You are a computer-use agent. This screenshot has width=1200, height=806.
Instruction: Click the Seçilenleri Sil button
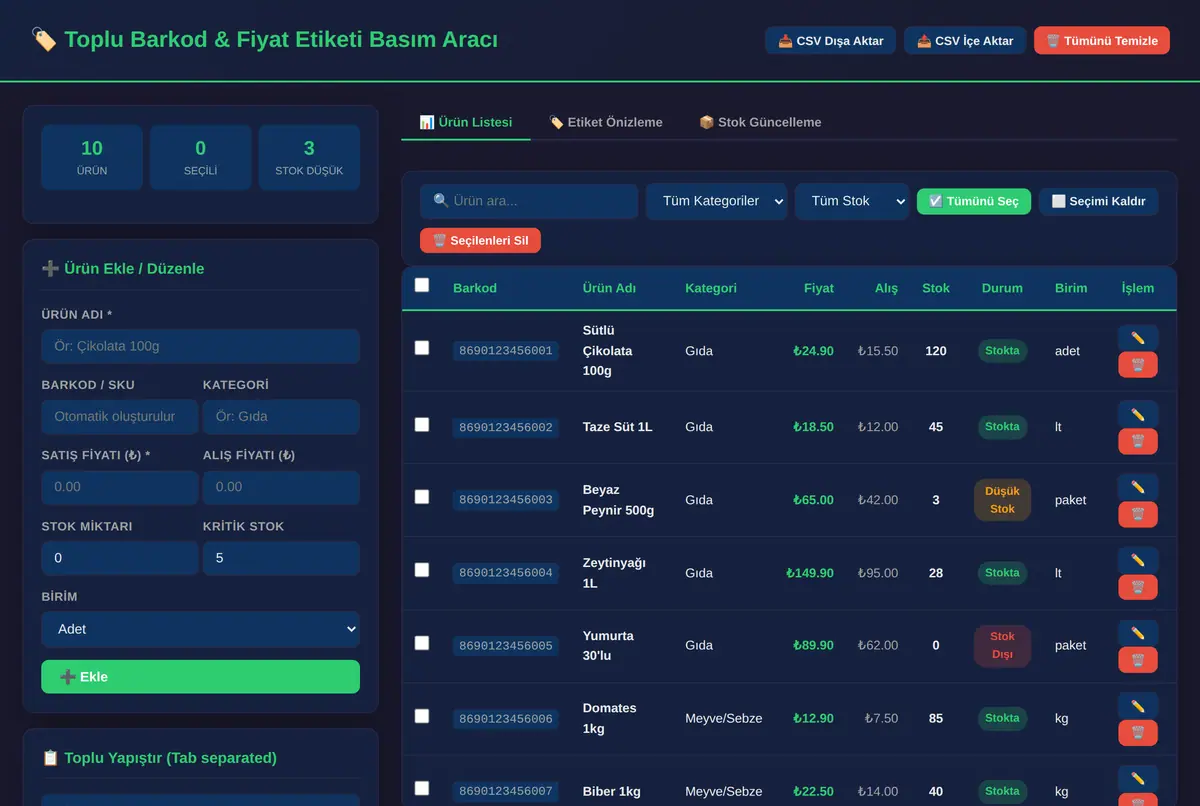(x=480, y=240)
